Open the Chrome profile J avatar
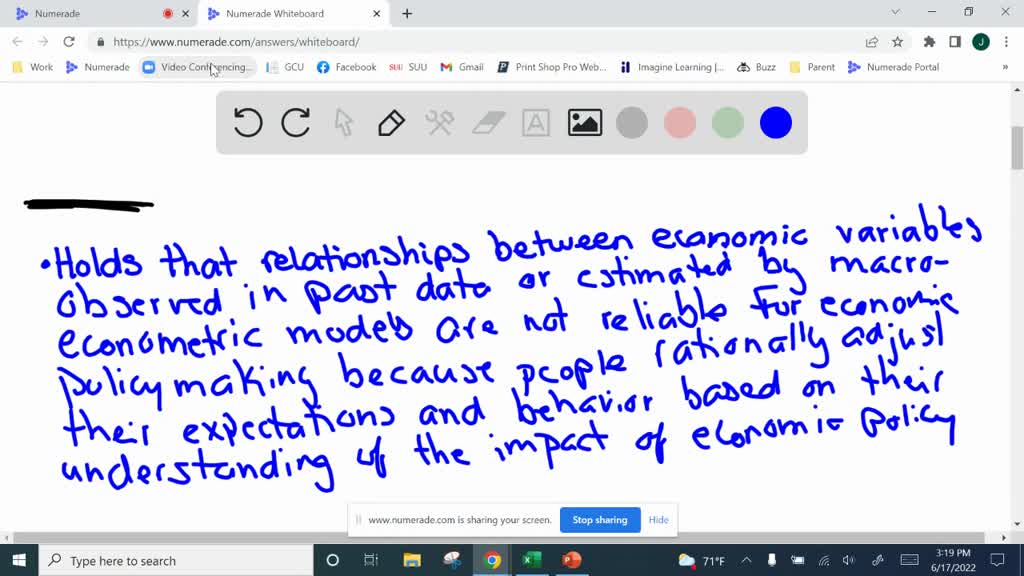This screenshot has width=1024, height=576. coord(981,42)
